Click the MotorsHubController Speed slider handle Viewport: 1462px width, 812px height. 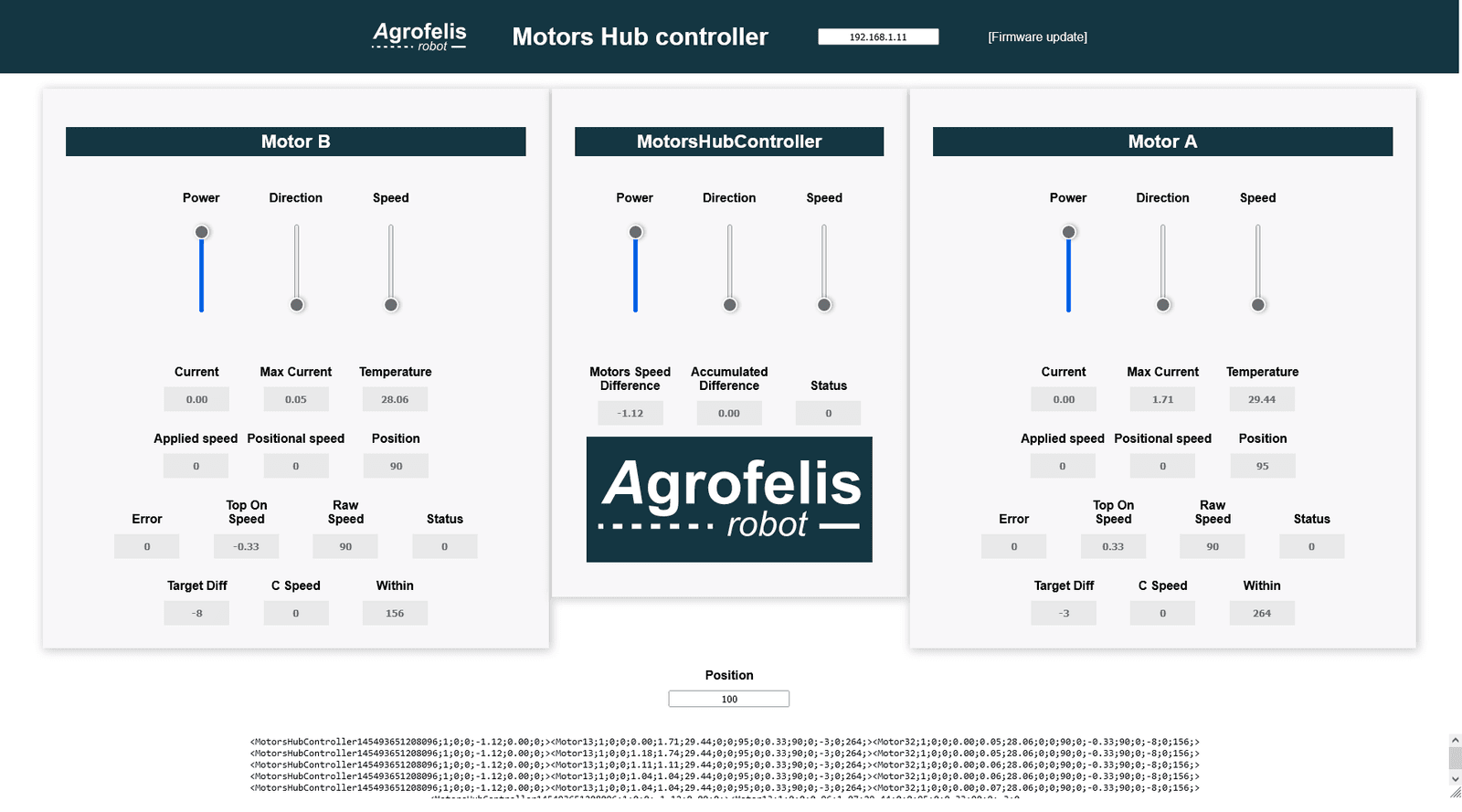824,305
